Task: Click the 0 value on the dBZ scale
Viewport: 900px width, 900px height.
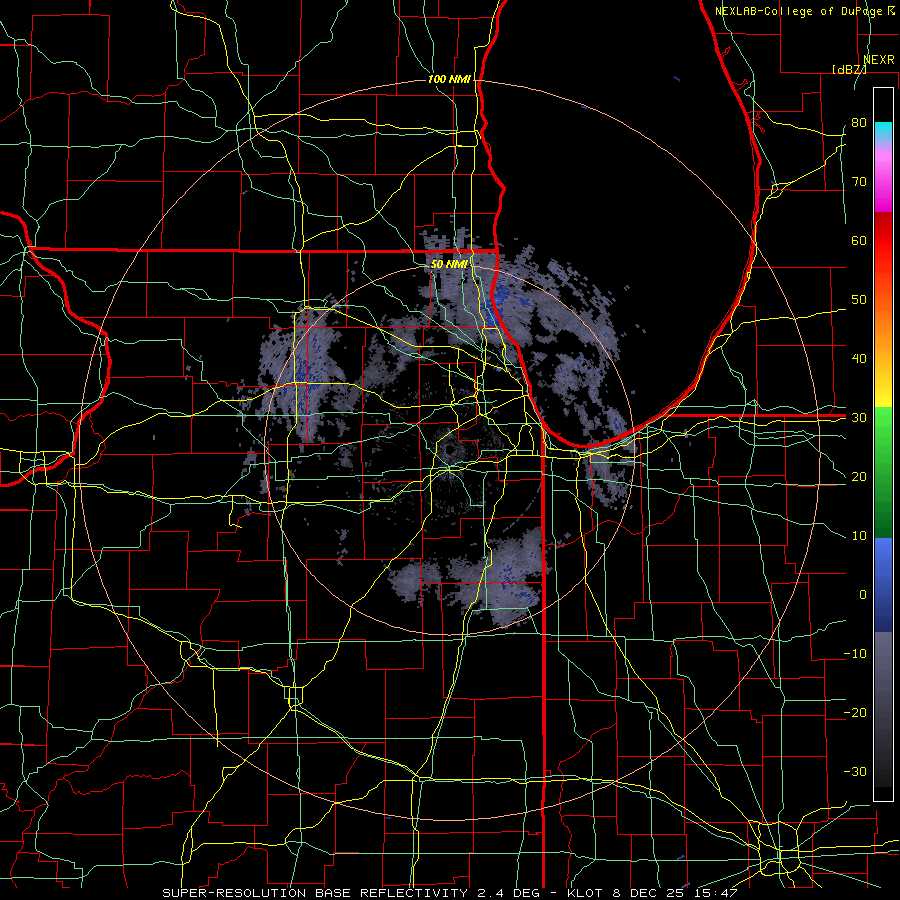Action: [x=863, y=595]
